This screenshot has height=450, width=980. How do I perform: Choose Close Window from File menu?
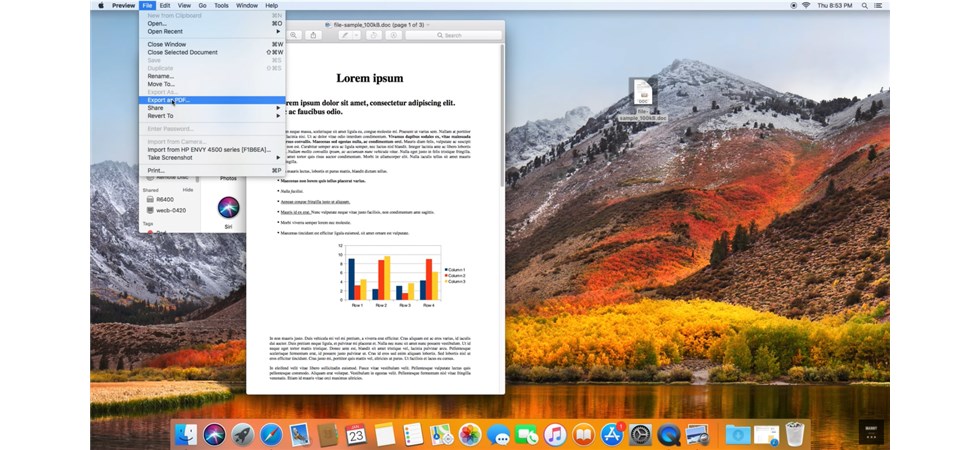(167, 44)
